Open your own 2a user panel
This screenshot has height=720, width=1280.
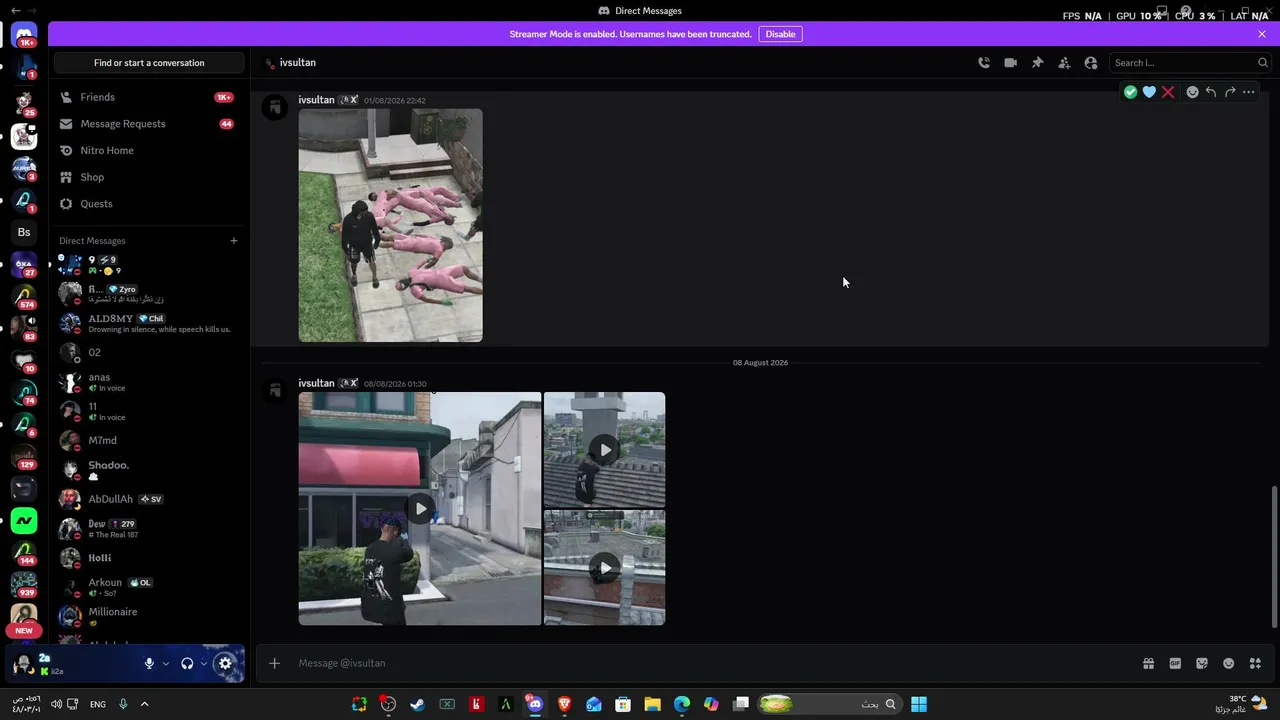[x=70, y=663]
